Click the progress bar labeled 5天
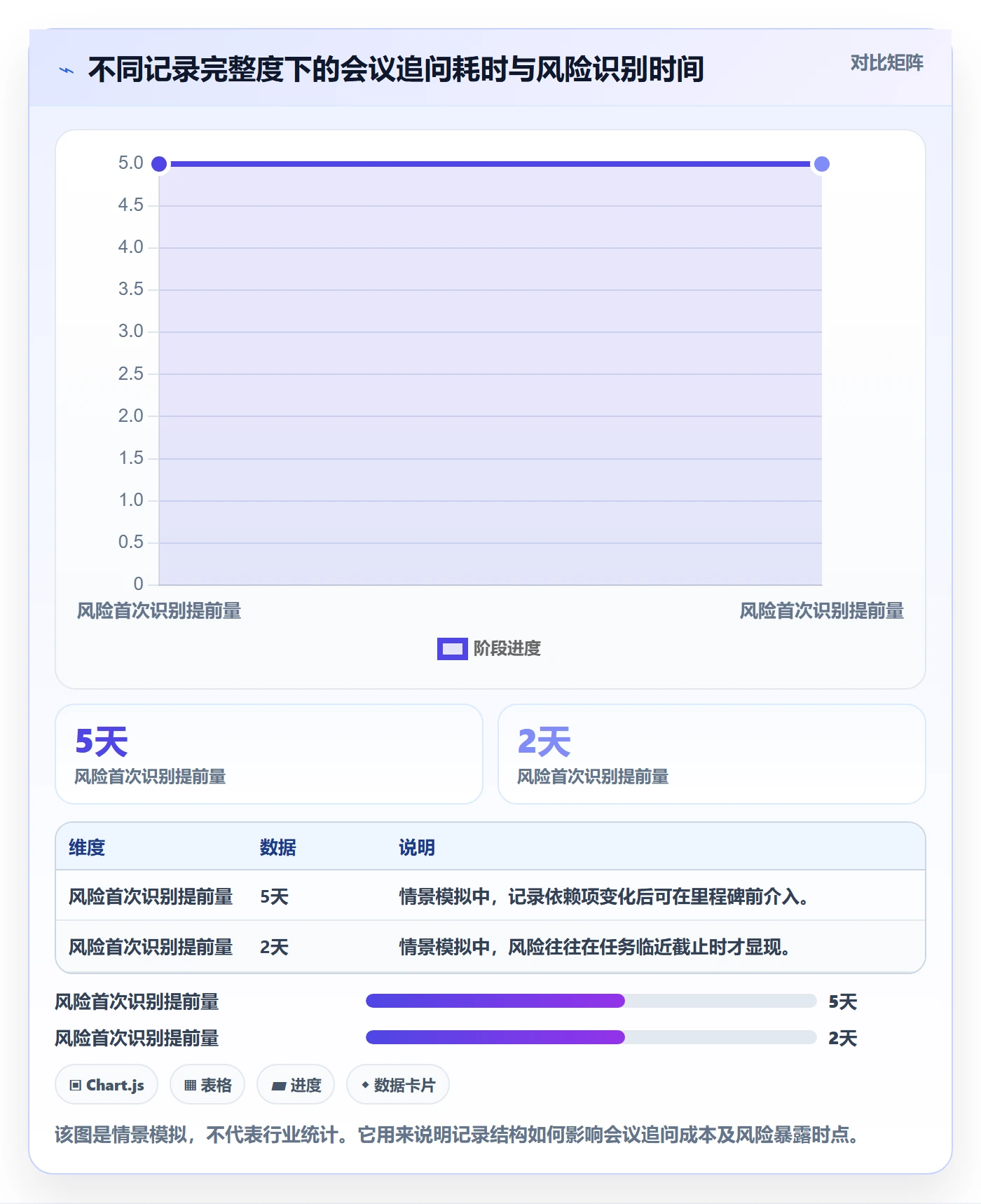The width and height of the screenshot is (981, 1204). point(591,1001)
